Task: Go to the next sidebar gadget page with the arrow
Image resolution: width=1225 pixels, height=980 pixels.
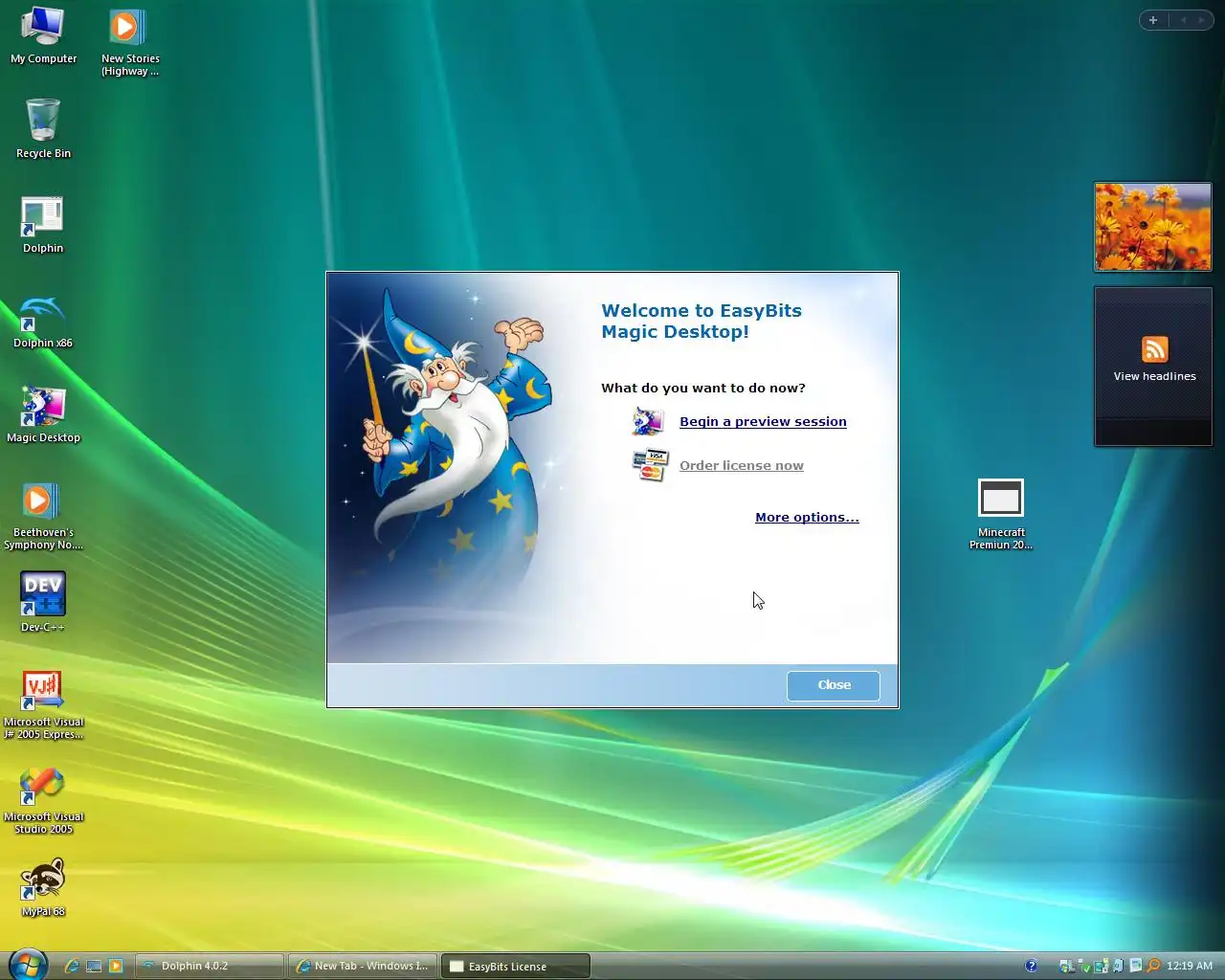Action: 1202,20
